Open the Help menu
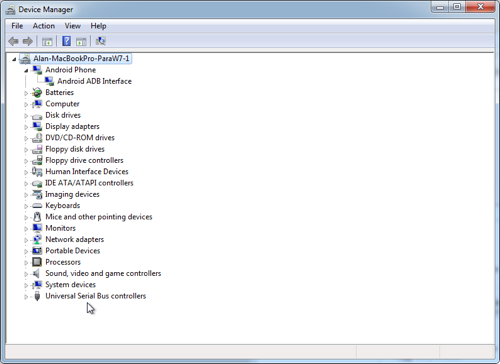This screenshot has height=364, width=500. pyautogui.click(x=98, y=26)
